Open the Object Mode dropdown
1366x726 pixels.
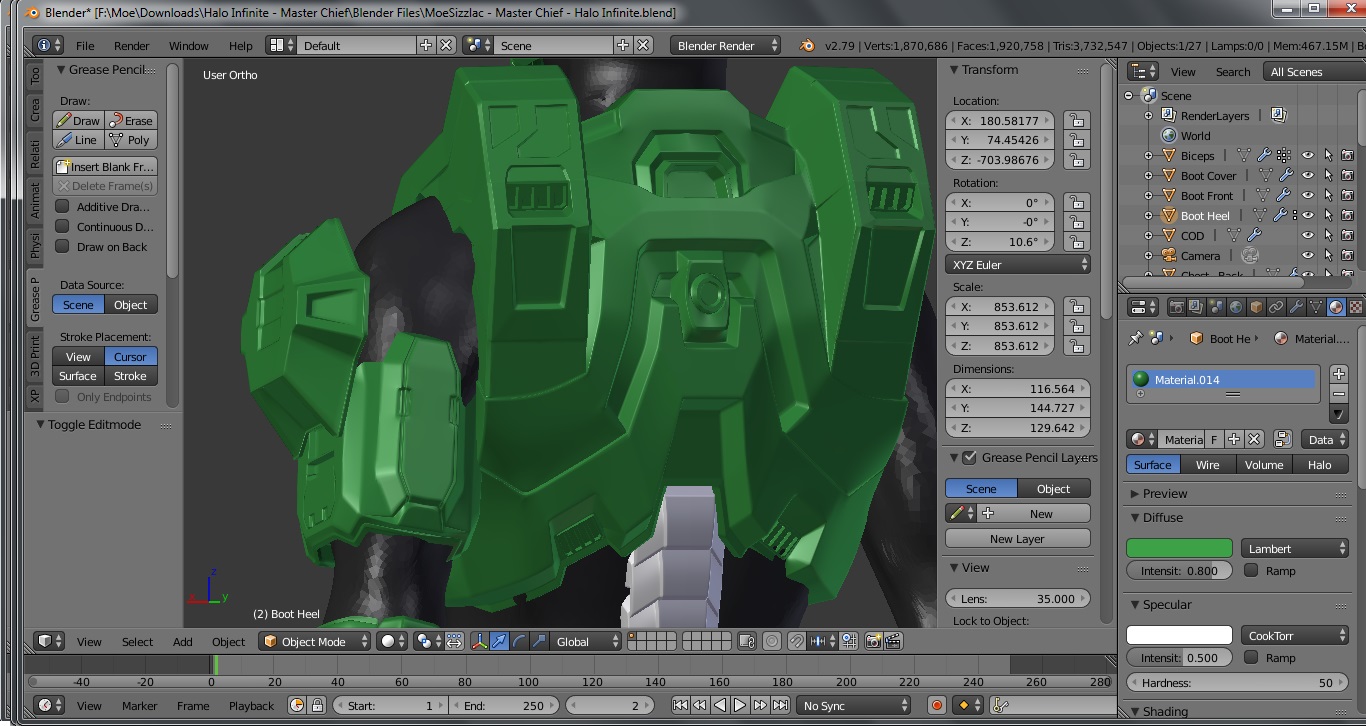(x=315, y=642)
